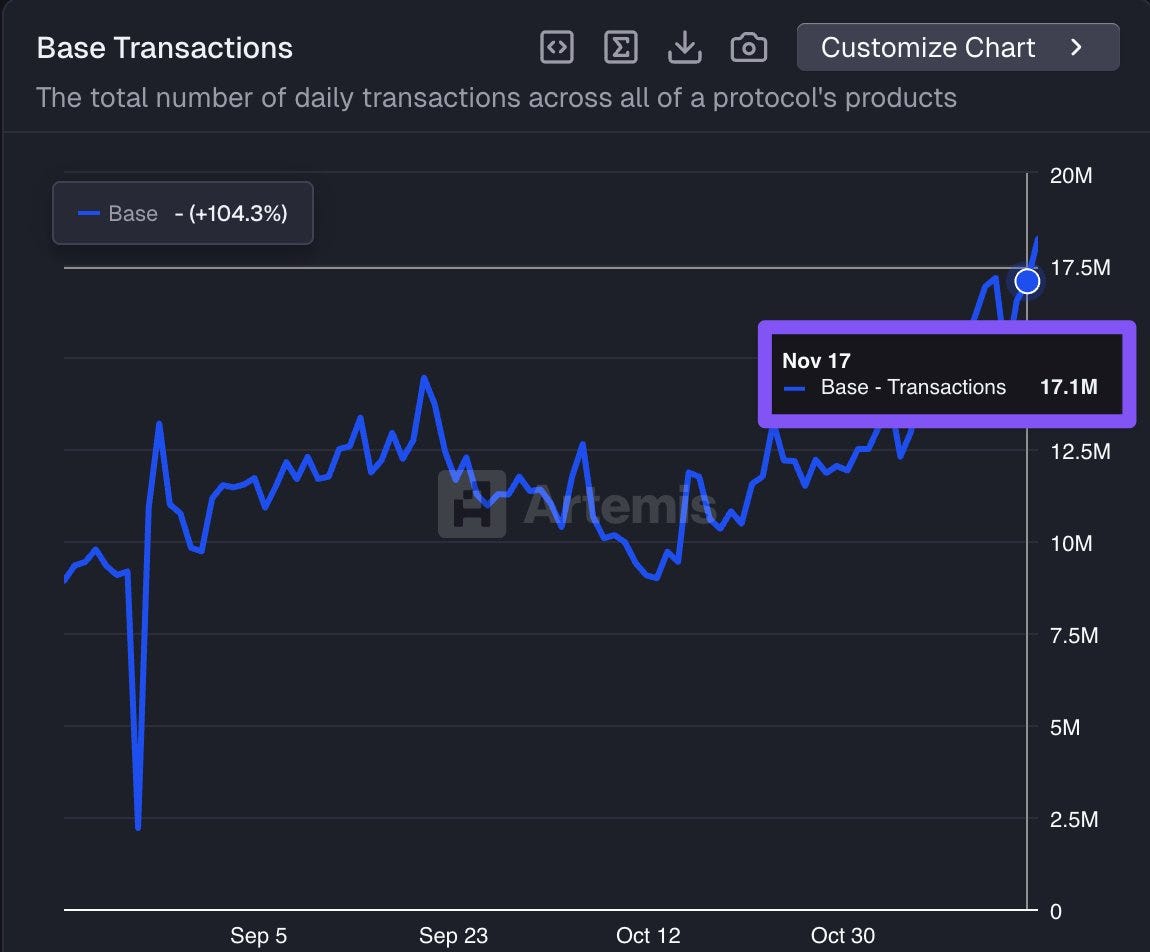The width and height of the screenshot is (1150, 952).
Task: Take a chart snapshot with camera icon
Action: pyautogui.click(x=749, y=48)
